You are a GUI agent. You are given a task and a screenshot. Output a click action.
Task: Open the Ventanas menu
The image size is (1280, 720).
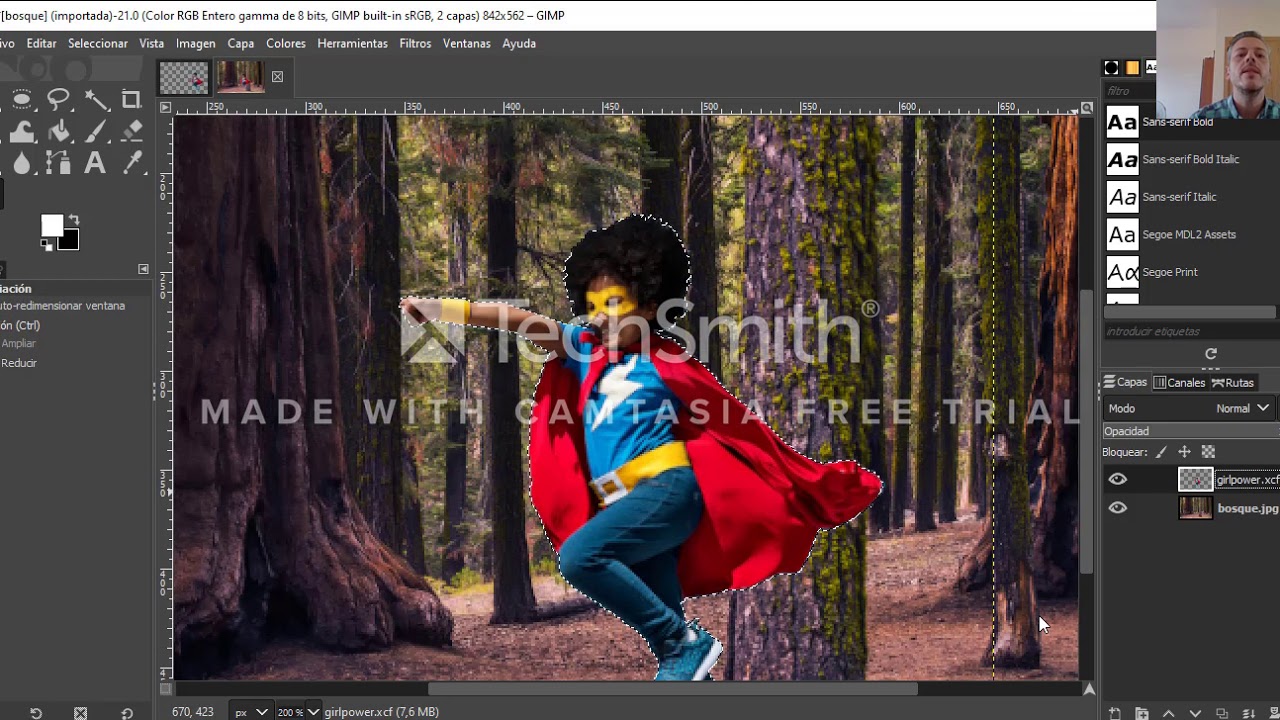tap(467, 43)
